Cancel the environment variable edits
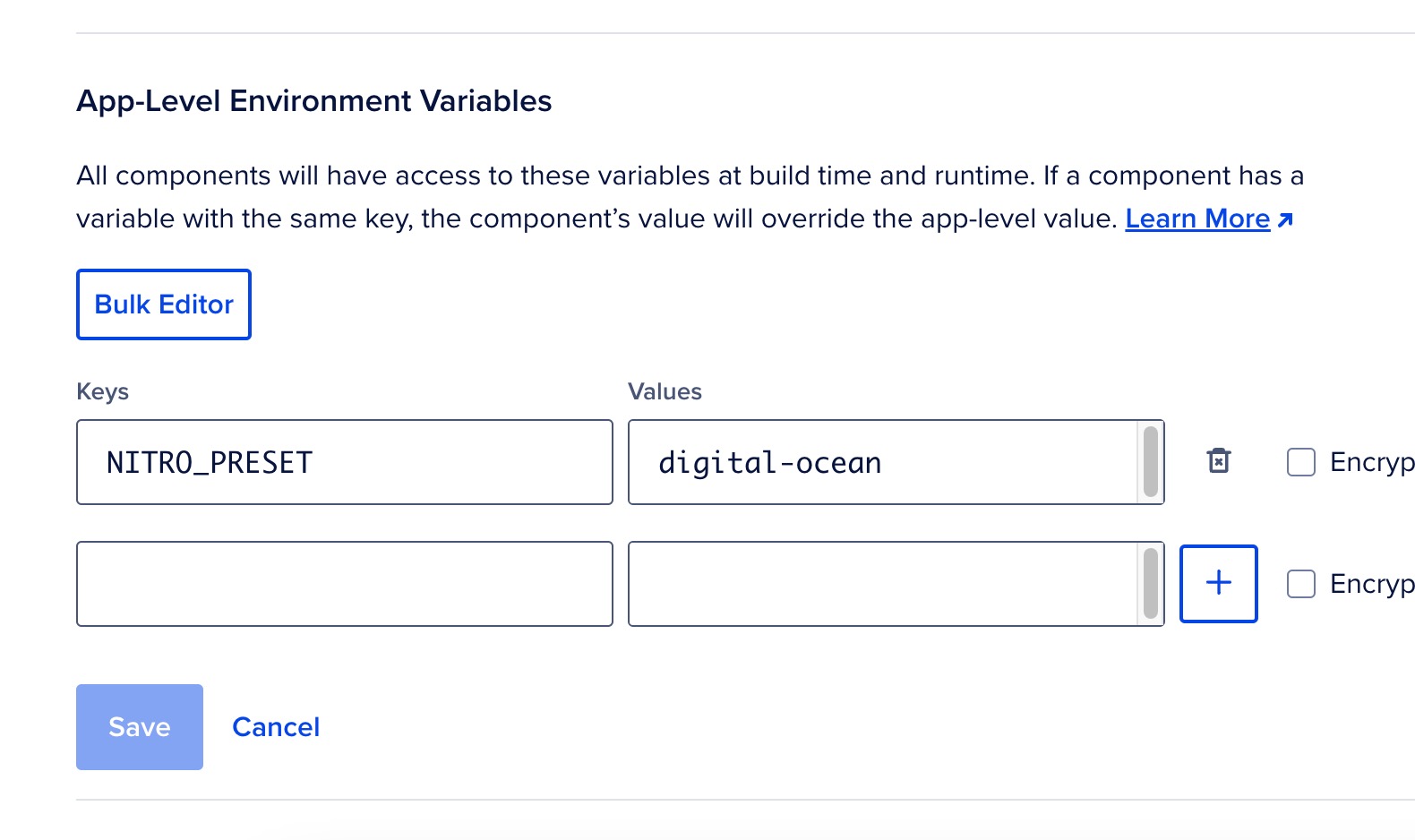 (276, 726)
